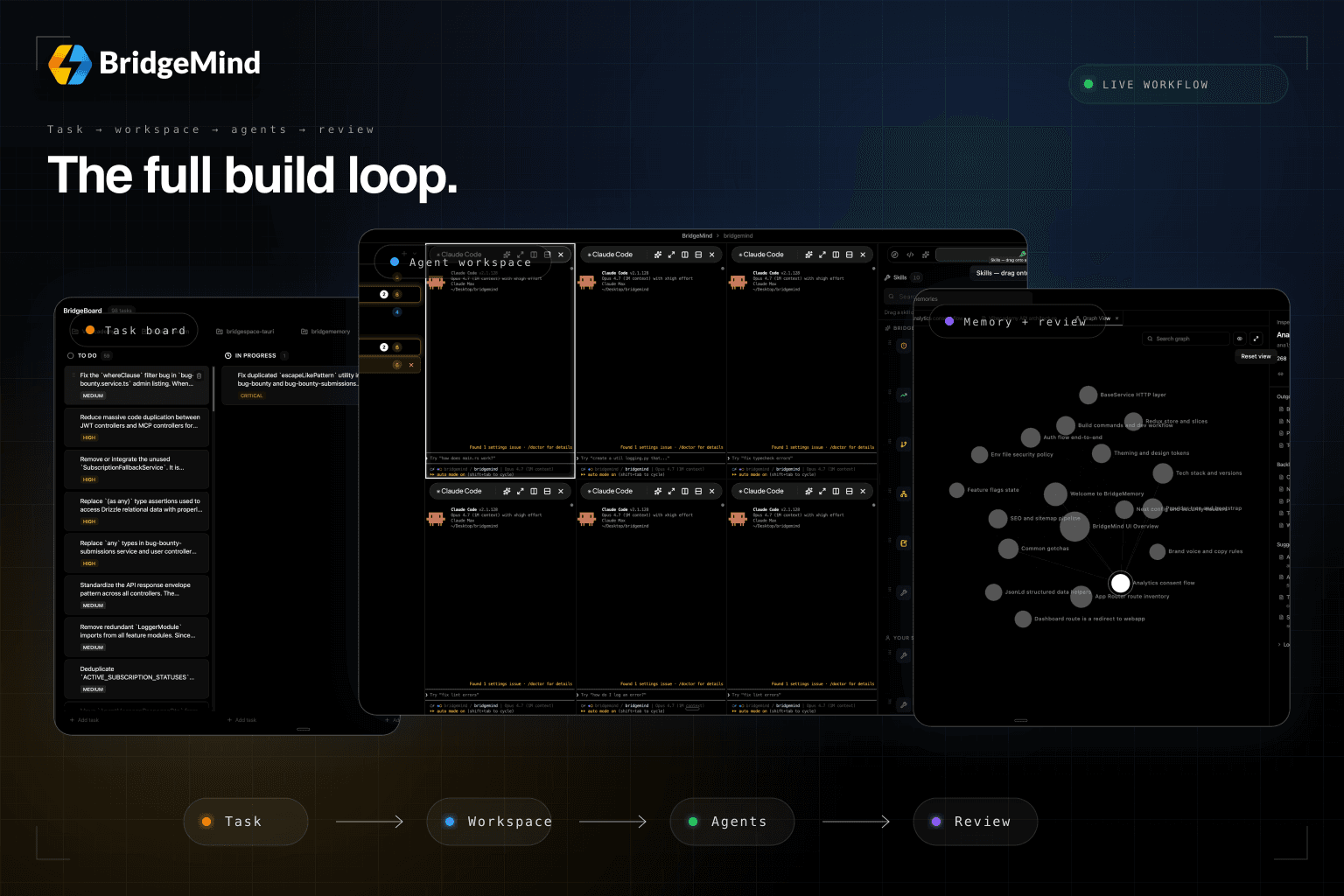Open the bridgespace-tauri project tab on BridgeBoard

click(245, 332)
